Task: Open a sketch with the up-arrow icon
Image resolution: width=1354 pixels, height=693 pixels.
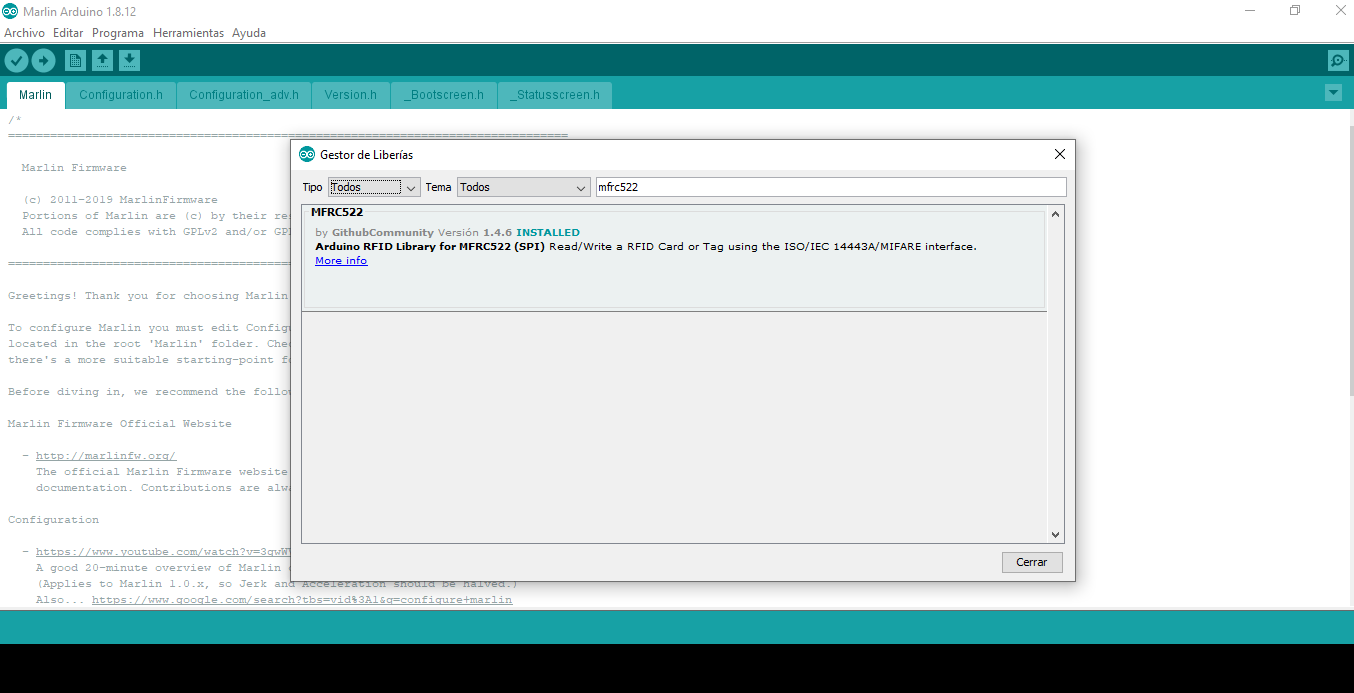Action: click(102, 61)
